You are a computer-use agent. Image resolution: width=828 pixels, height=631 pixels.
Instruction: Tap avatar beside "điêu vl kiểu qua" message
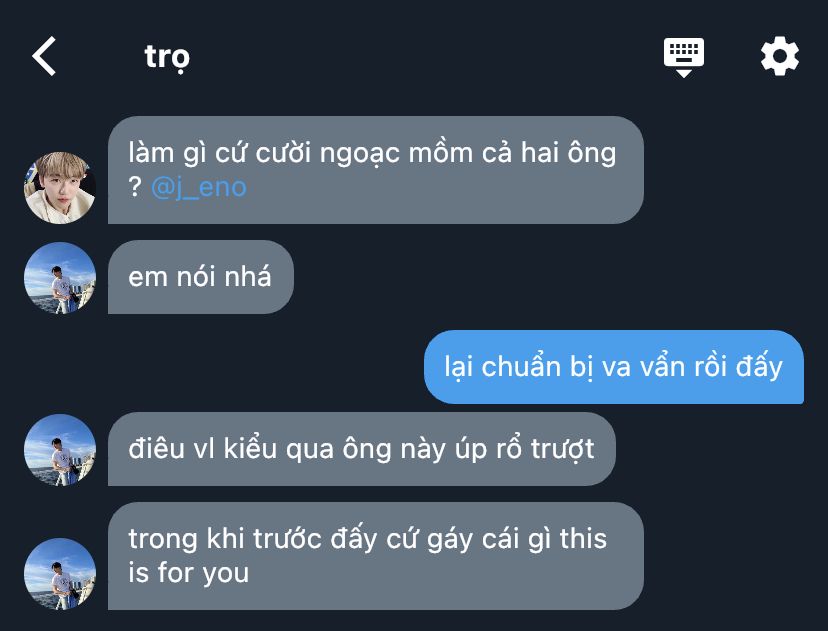(60, 450)
